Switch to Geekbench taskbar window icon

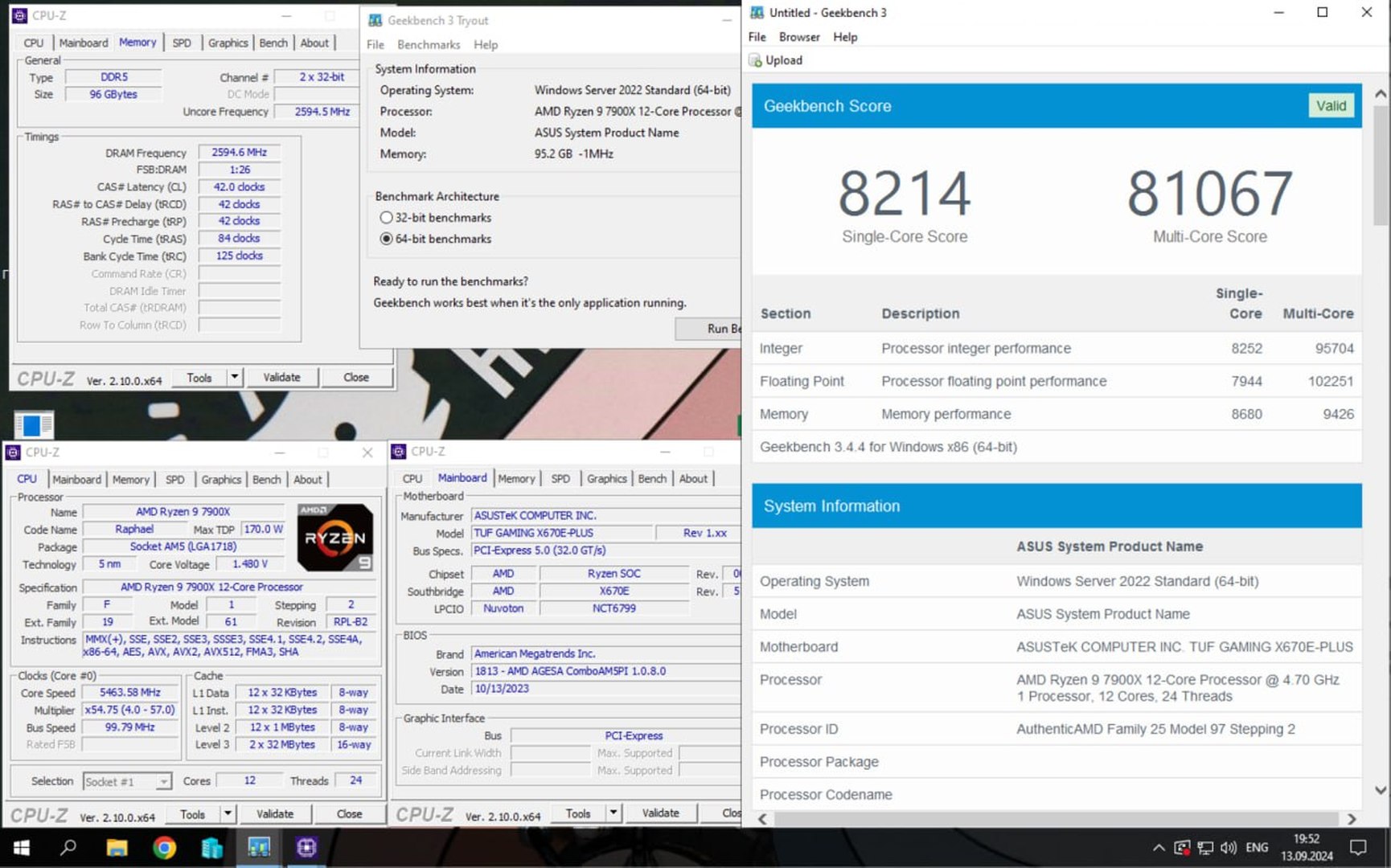(259, 847)
